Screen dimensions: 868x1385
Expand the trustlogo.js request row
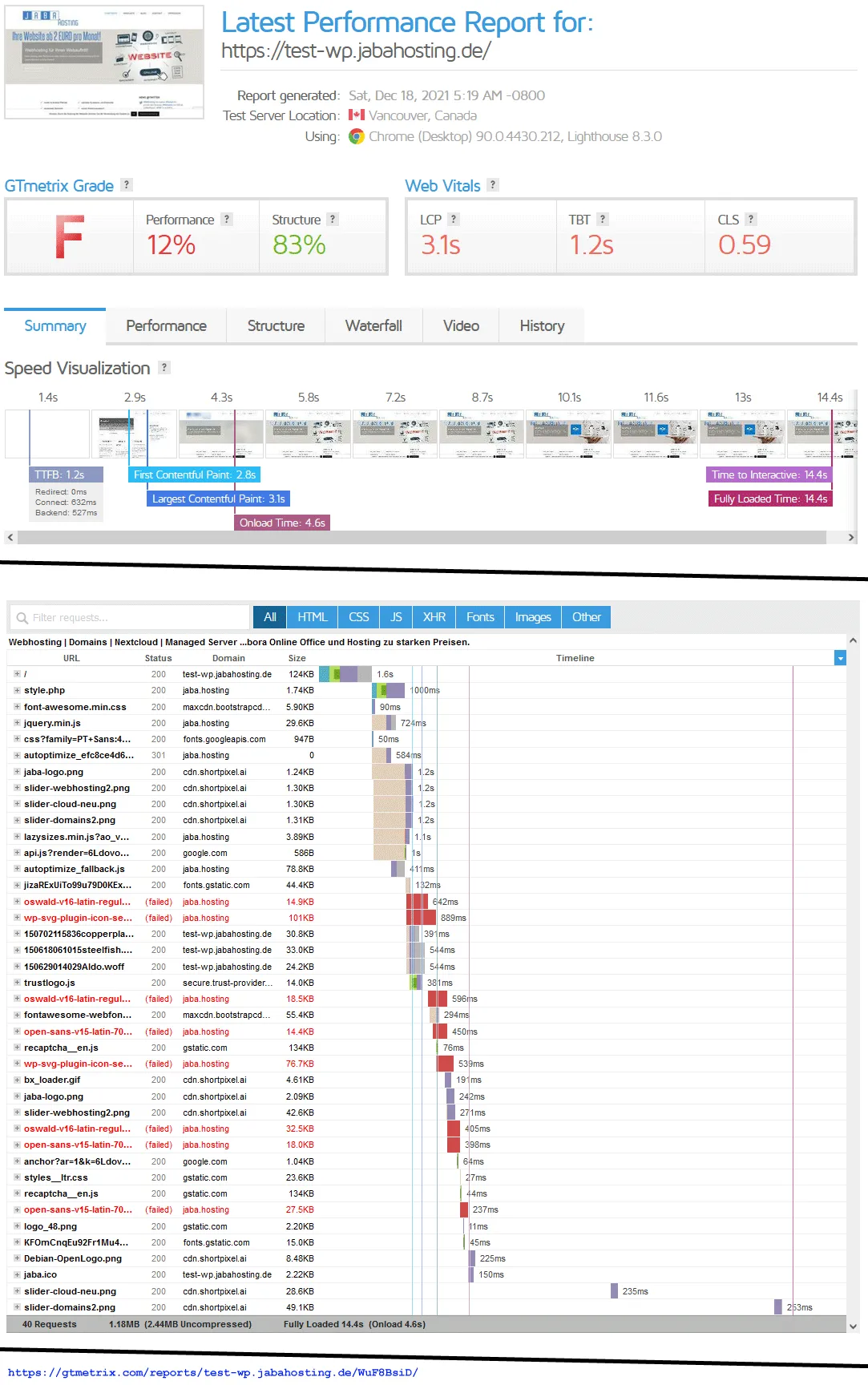click(x=17, y=983)
